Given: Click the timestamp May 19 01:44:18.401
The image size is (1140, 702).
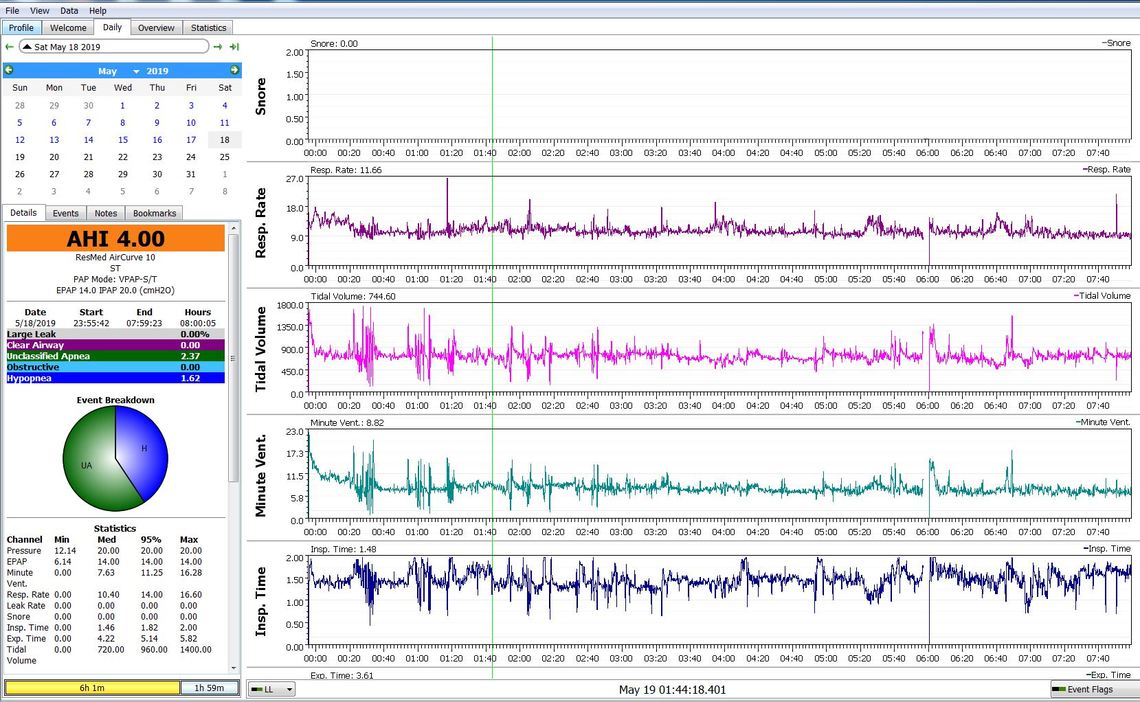Looking at the screenshot, I should click(672, 690).
